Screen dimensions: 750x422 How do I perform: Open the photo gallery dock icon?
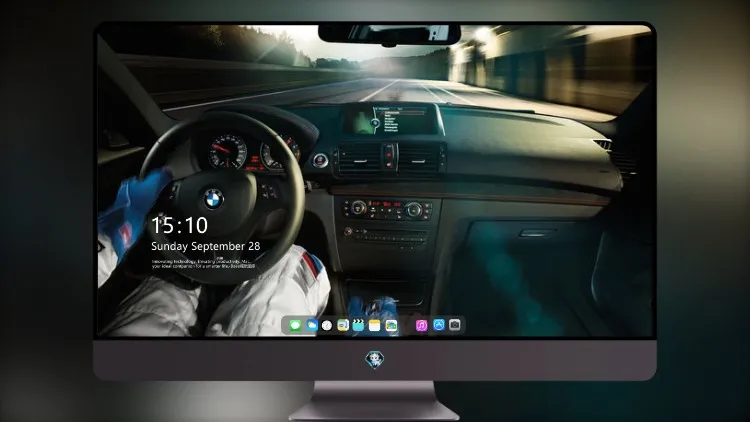[391, 326]
